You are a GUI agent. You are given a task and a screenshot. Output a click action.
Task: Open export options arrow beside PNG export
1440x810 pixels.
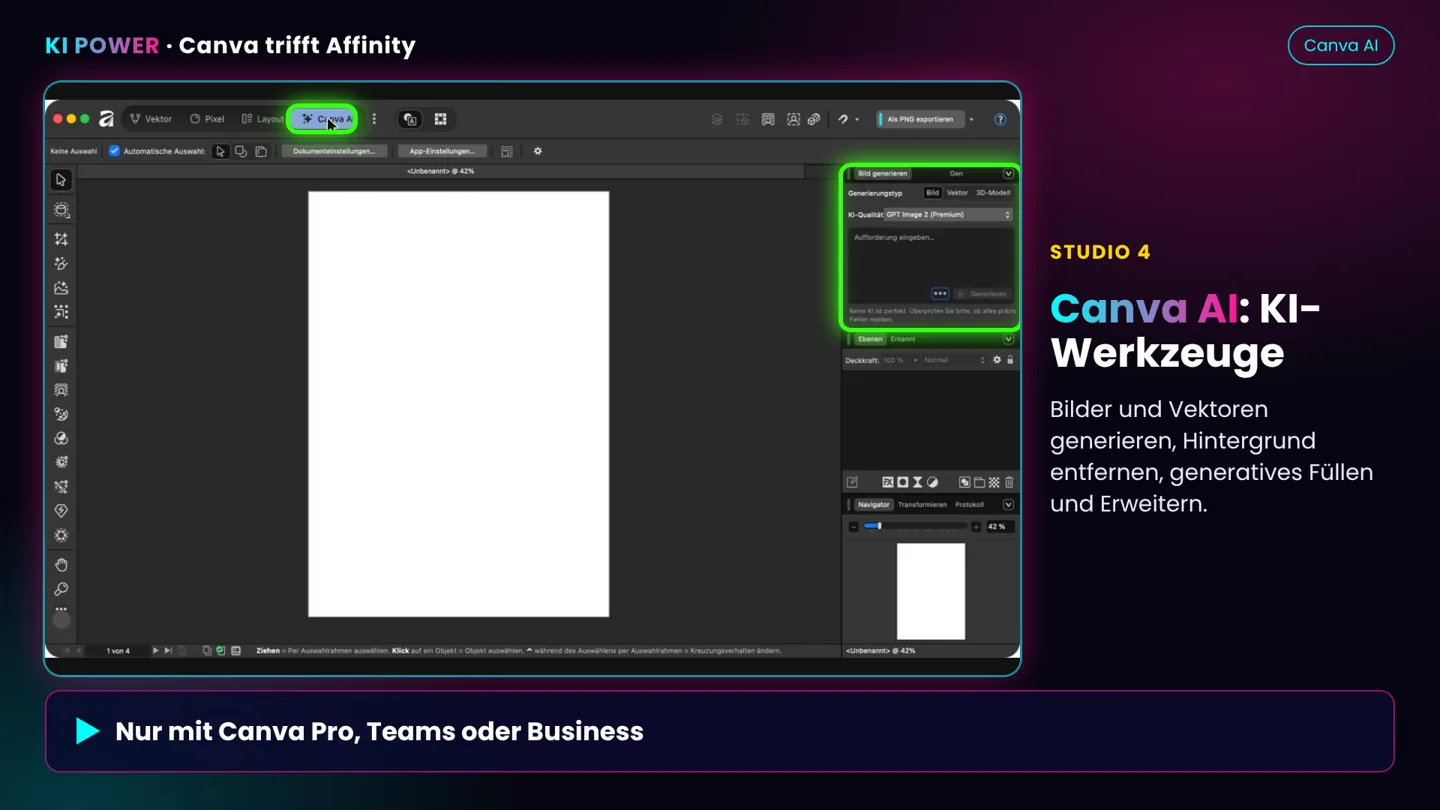[971, 119]
